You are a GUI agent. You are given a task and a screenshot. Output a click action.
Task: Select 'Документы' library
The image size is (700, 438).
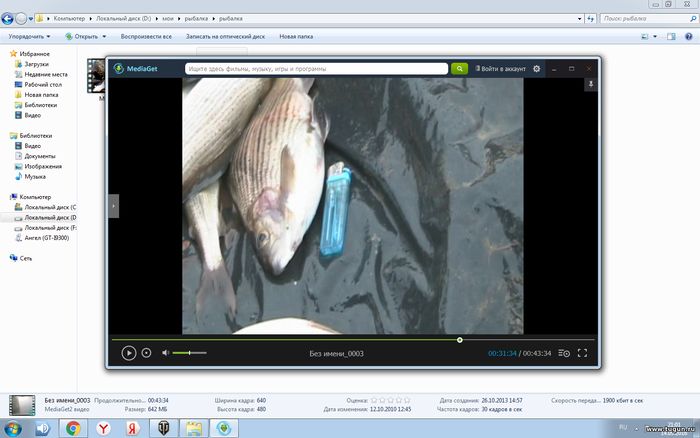[x=35, y=156]
